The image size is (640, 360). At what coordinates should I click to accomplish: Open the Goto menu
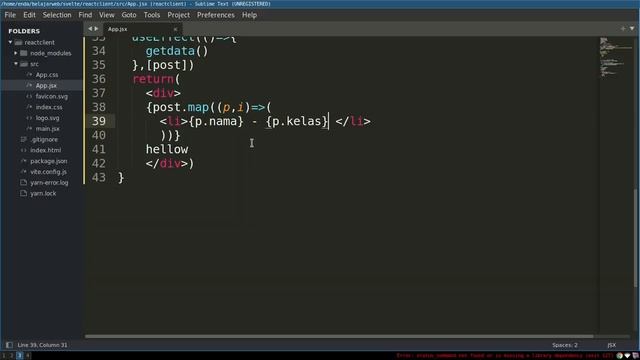pos(129,15)
